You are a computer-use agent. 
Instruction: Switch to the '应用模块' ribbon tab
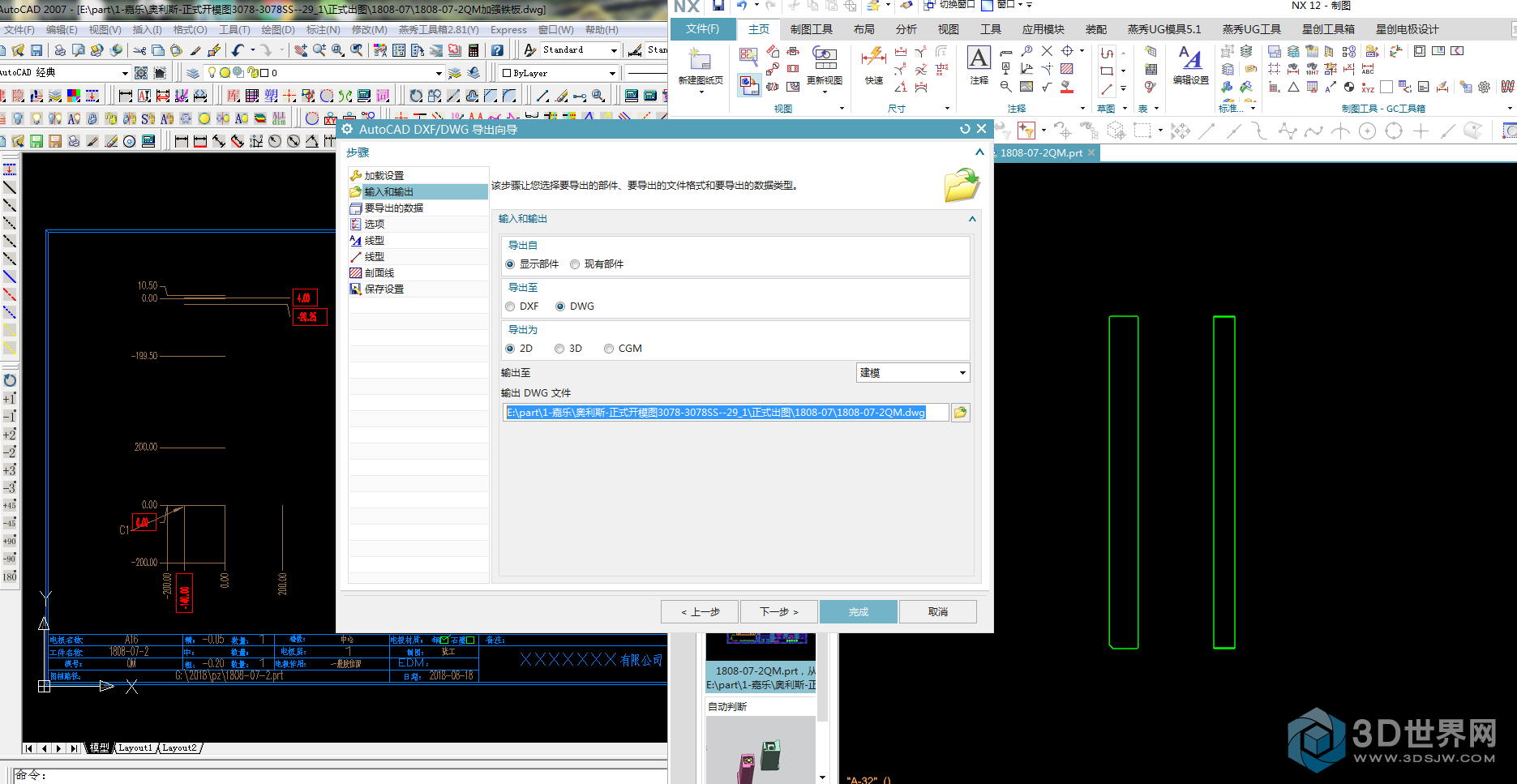click(x=1043, y=29)
